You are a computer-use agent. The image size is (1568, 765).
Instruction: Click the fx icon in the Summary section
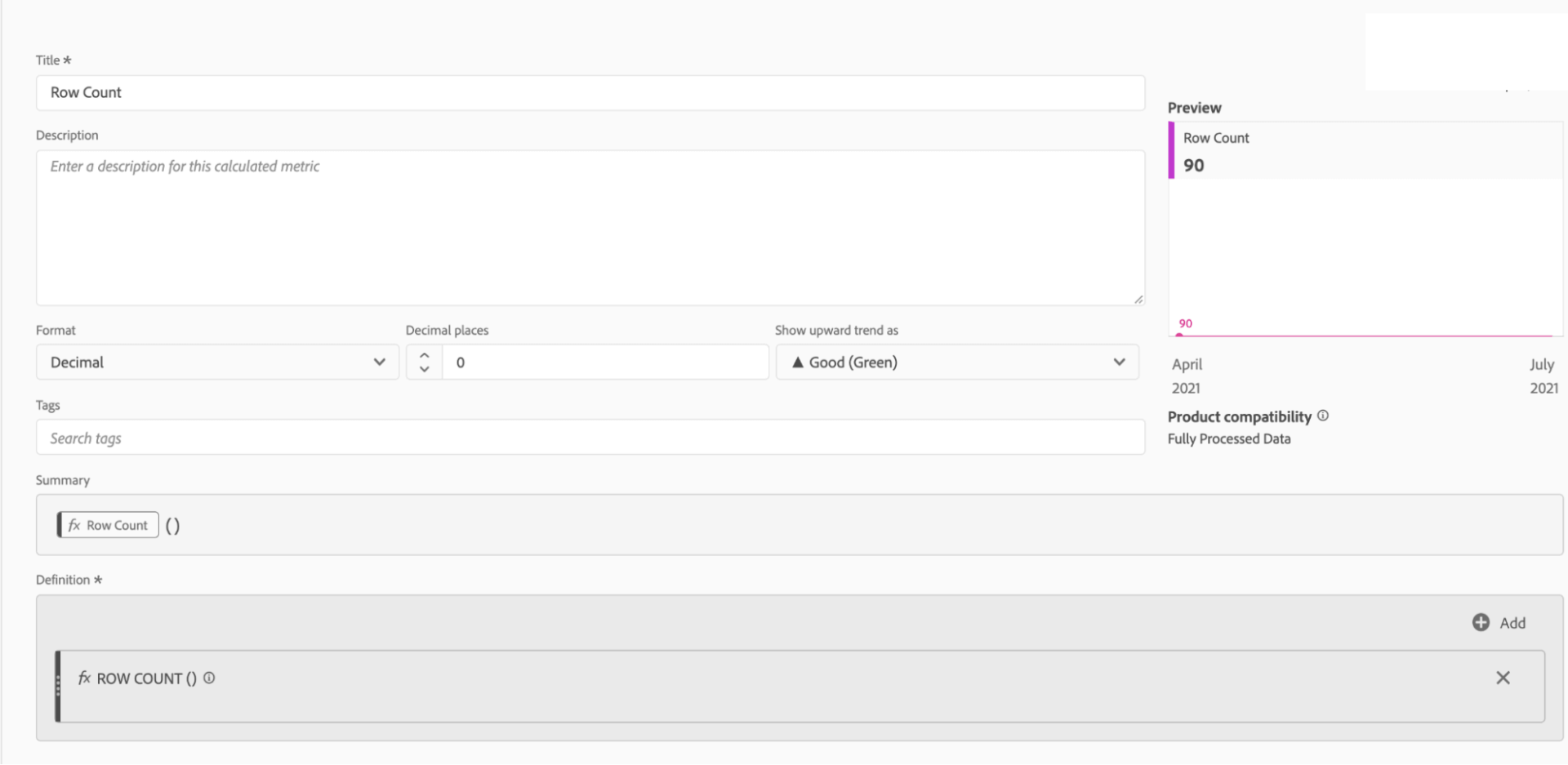(74, 525)
